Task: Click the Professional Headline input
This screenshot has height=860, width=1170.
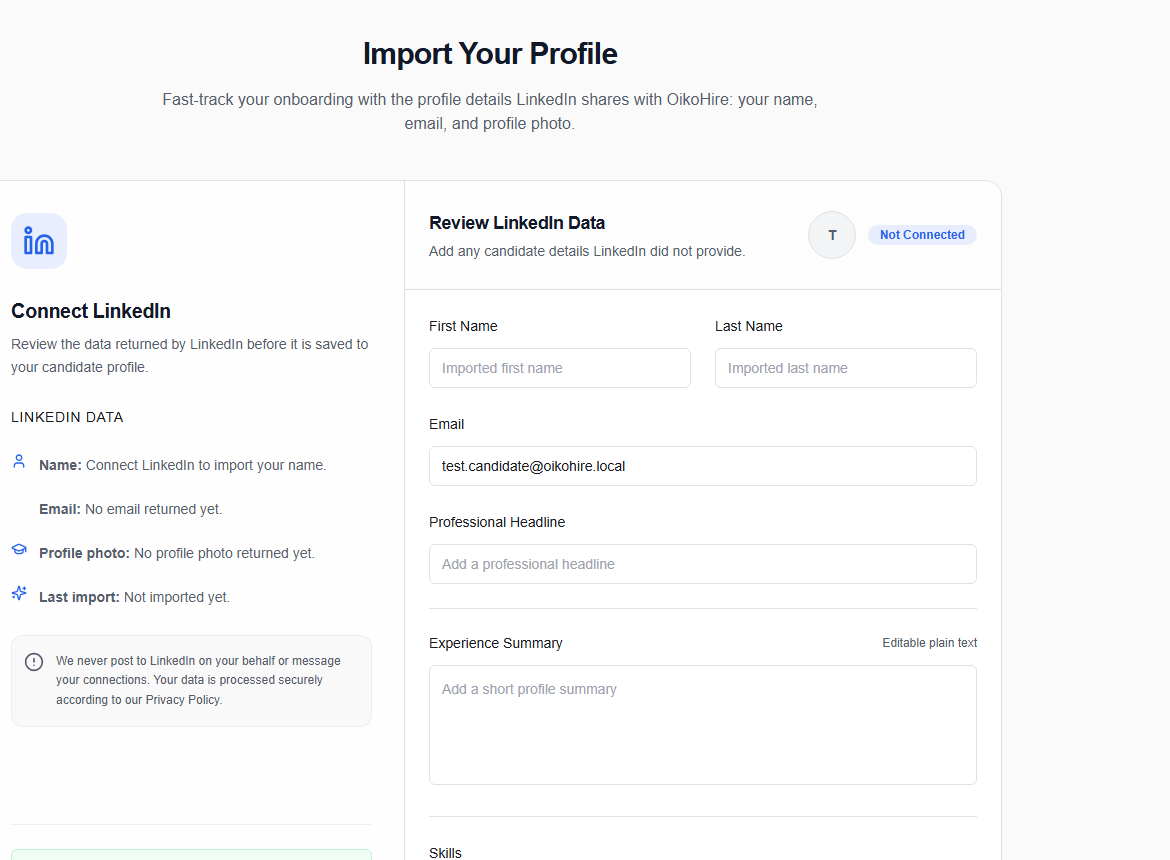Action: (703, 564)
